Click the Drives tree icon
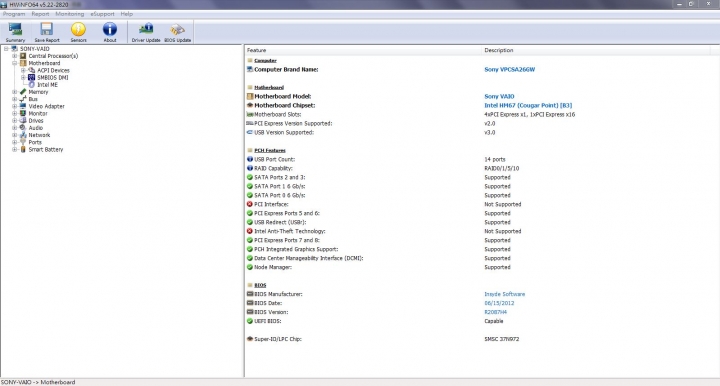This screenshot has height=386, width=720. point(23,121)
